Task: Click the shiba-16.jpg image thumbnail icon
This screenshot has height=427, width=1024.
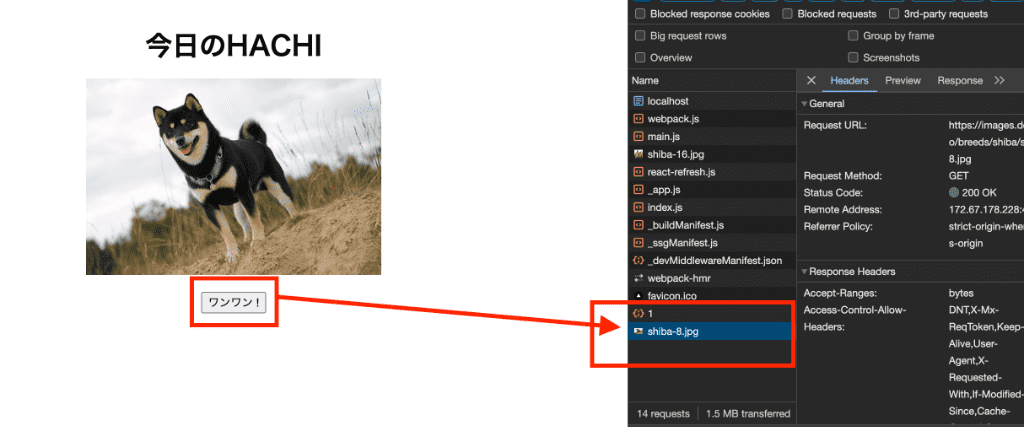Action: pos(638,154)
